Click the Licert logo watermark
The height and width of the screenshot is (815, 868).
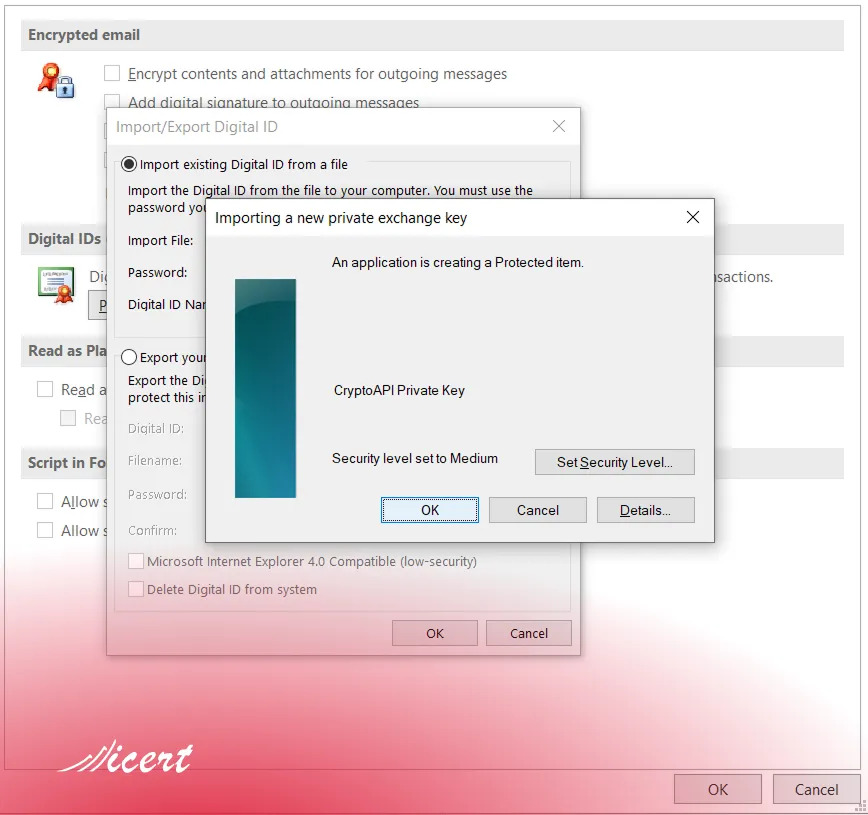pyautogui.click(x=126, y=760)
